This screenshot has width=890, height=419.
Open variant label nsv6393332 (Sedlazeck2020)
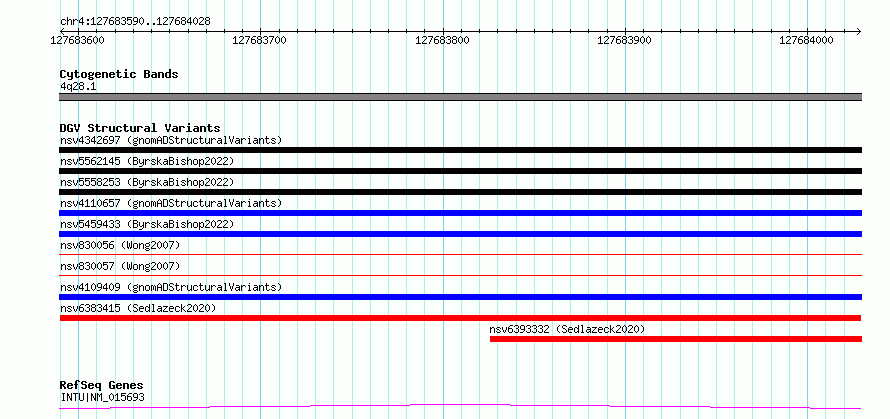[x=568, y=329]
